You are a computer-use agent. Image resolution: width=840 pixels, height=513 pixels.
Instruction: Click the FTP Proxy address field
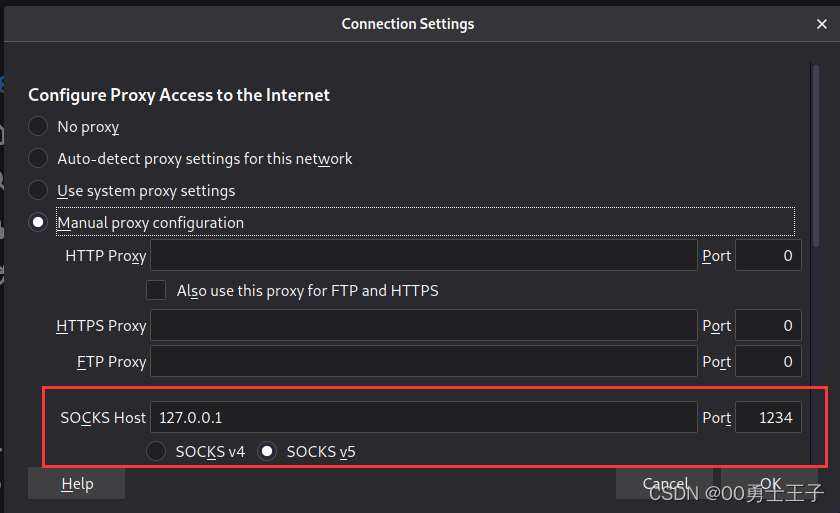pos(424,361)
